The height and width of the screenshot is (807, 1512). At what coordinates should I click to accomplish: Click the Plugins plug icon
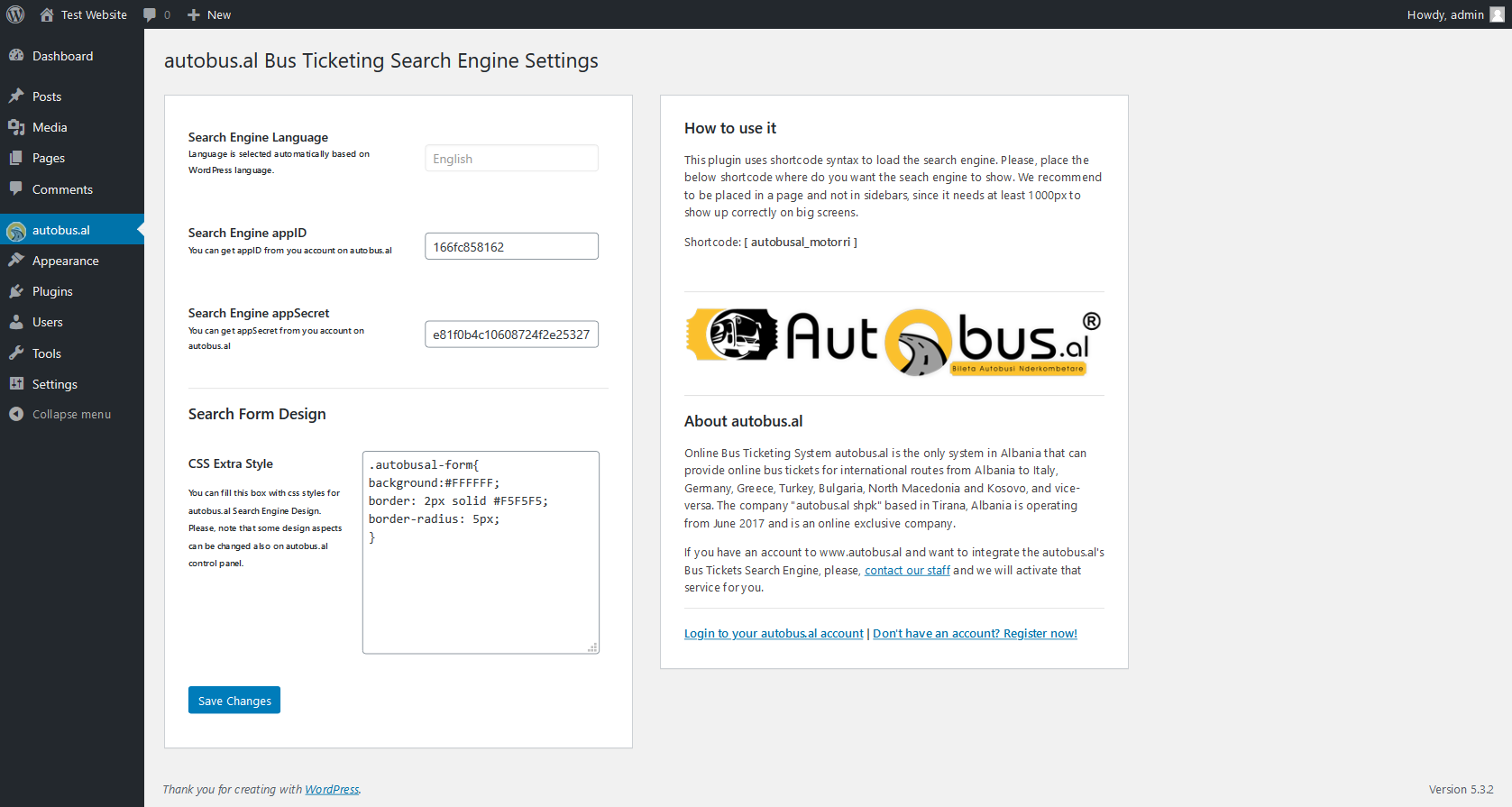(x=16, y=291)
